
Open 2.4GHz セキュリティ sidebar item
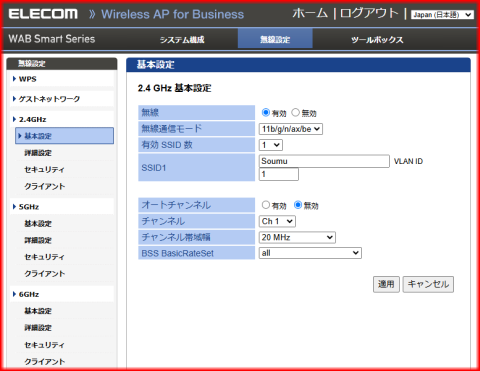(44, 170)
